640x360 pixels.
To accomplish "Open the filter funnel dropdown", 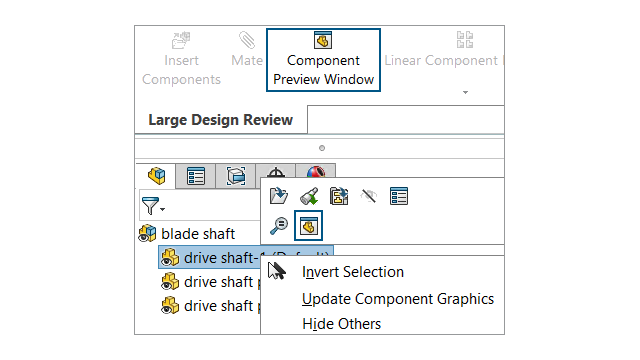I will coord(153,206).
